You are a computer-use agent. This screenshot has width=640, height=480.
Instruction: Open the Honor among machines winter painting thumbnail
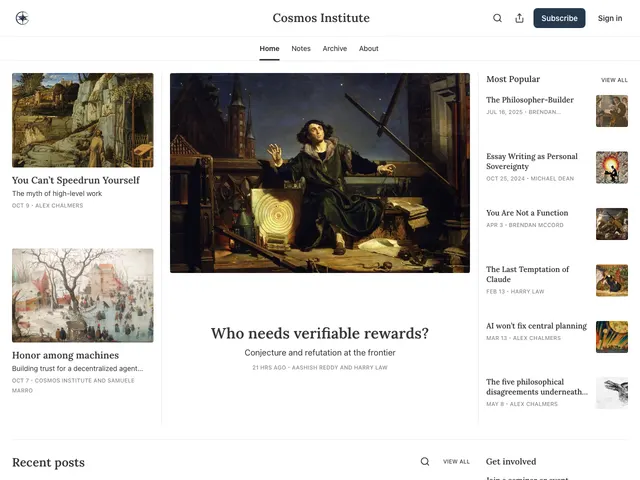point(83,295)
